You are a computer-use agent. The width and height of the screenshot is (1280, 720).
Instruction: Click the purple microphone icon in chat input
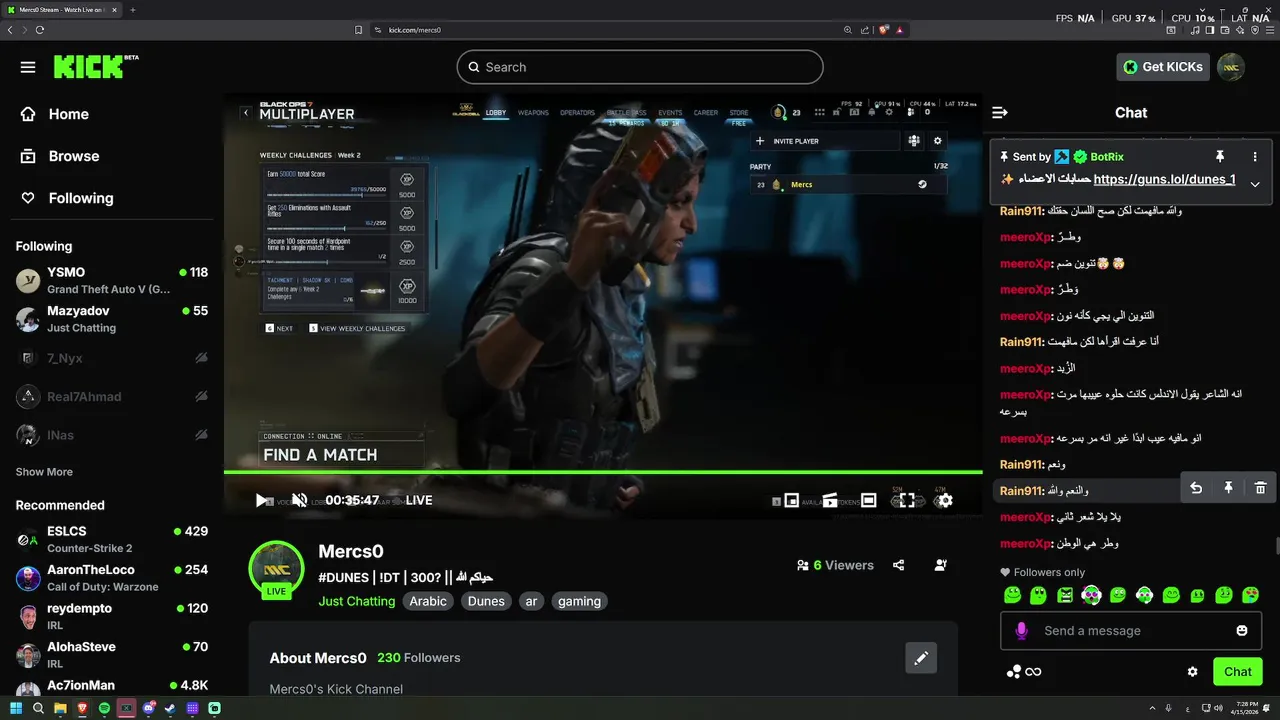tap(1021, 631)
